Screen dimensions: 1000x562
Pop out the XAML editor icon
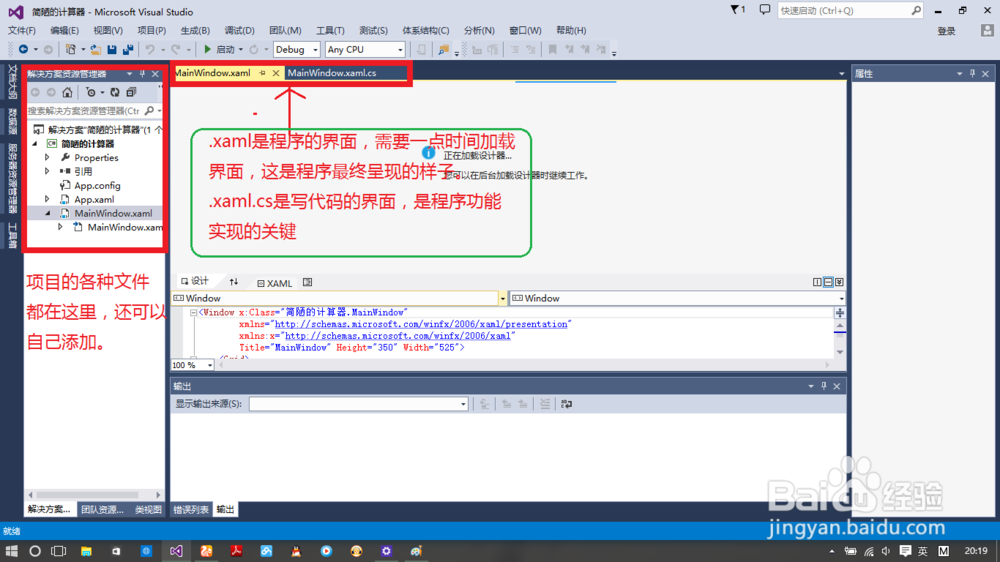(308, 283)
